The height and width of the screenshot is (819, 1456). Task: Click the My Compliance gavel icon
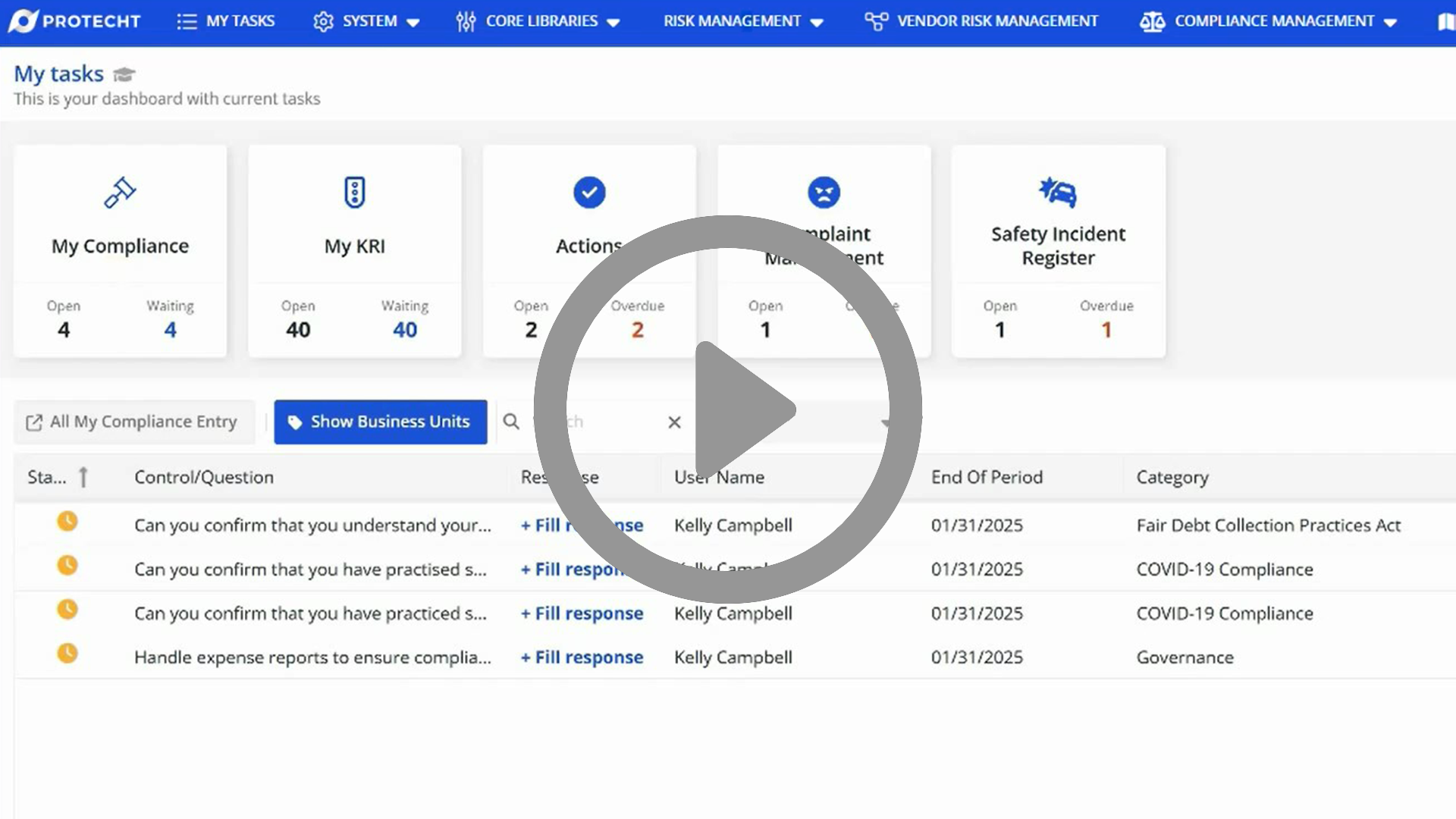(120, 193)
